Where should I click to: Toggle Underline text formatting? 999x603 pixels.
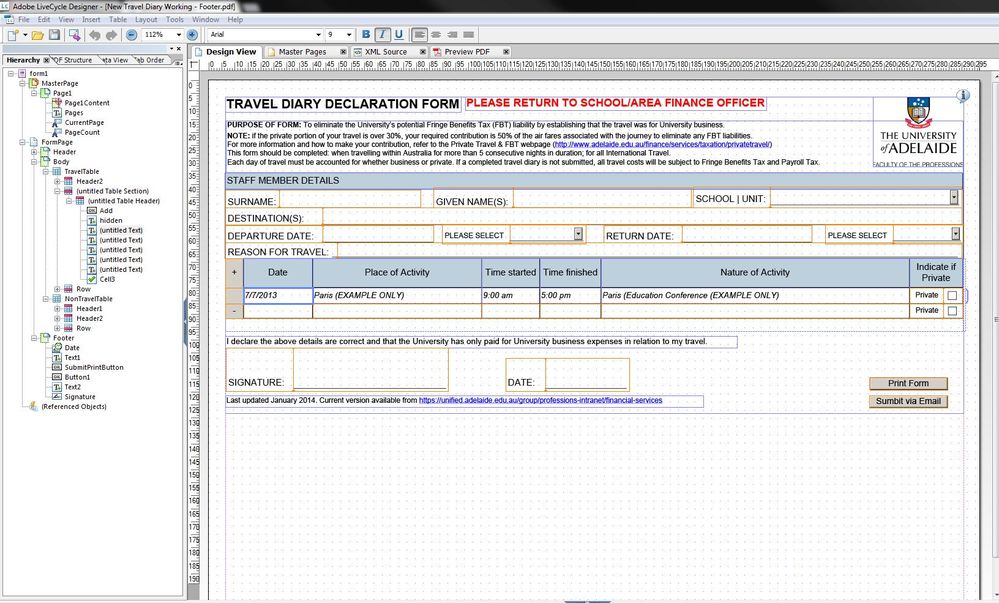[x=399, y=35]
